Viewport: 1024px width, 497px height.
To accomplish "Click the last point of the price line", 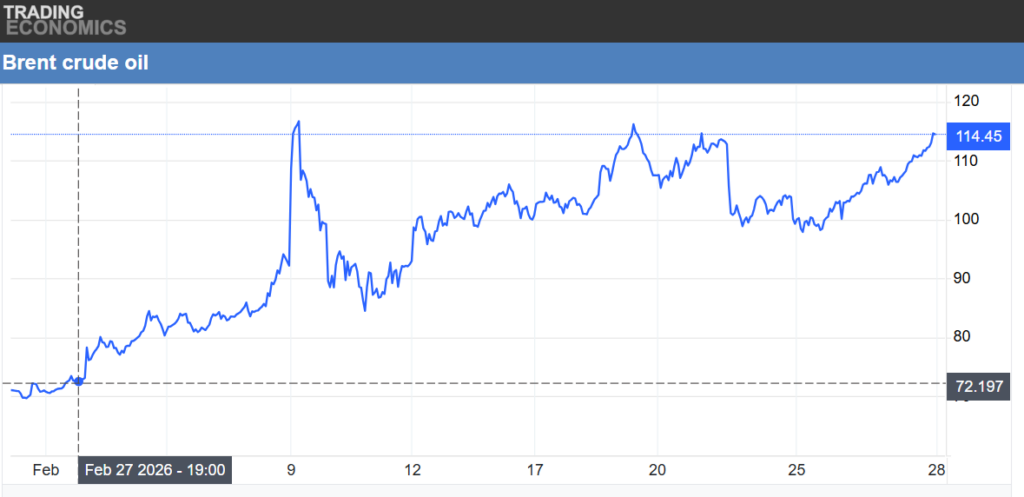I will click(x=934, y=134).
